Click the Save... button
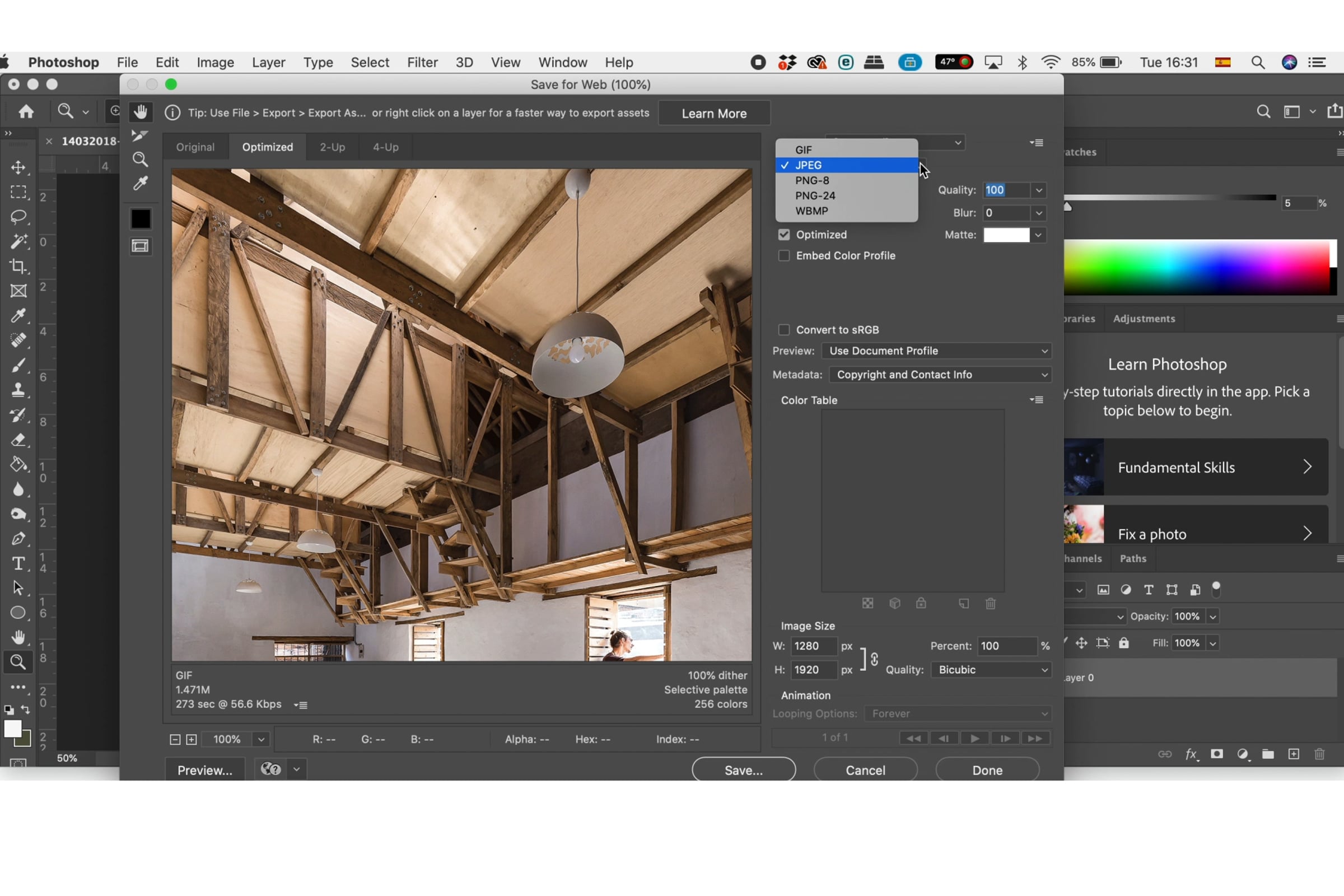This screenshot has height=896, width=1344. pos(743,769)
